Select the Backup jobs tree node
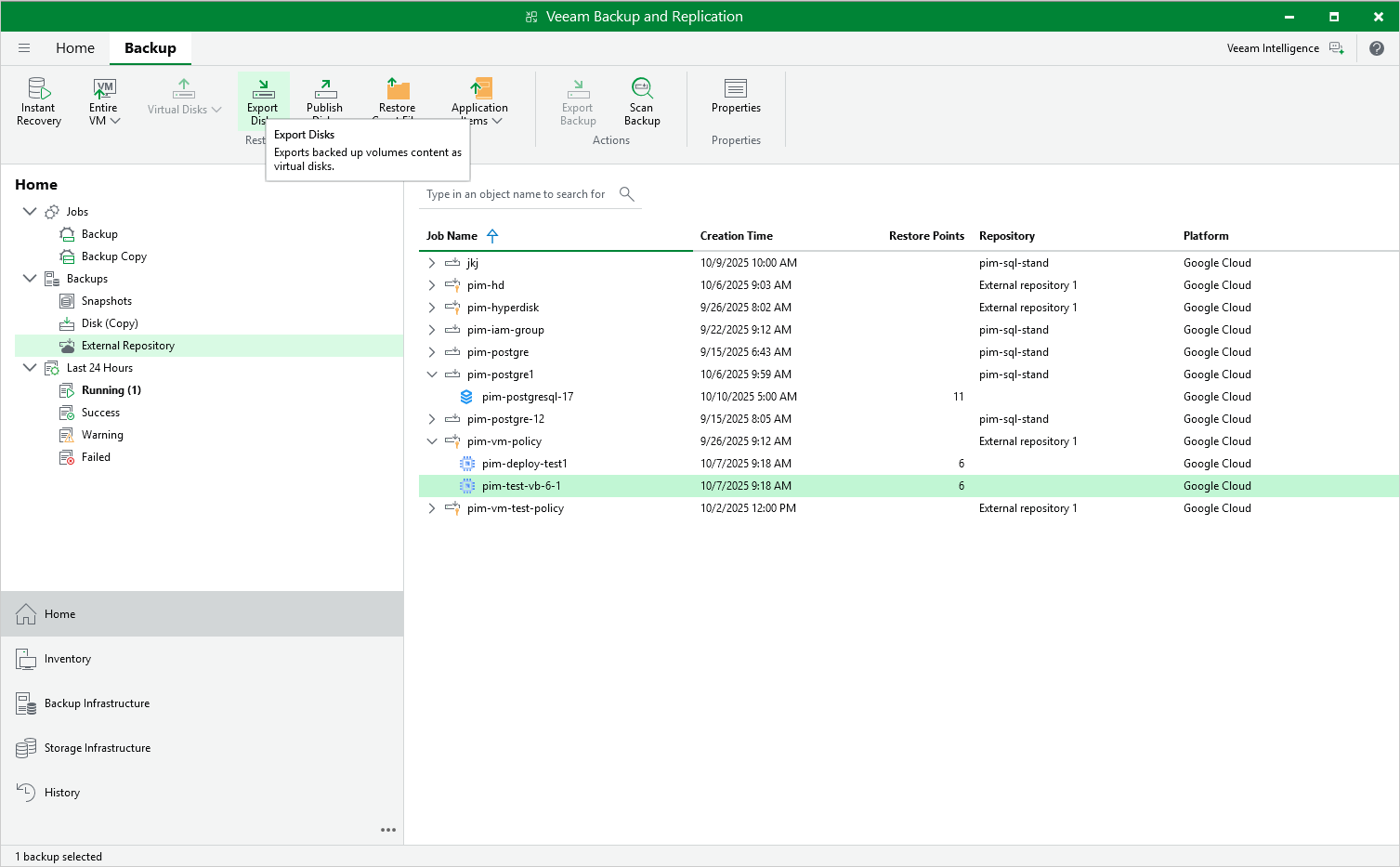Viewport: 1400px width, 867px height. coord(99,234)
